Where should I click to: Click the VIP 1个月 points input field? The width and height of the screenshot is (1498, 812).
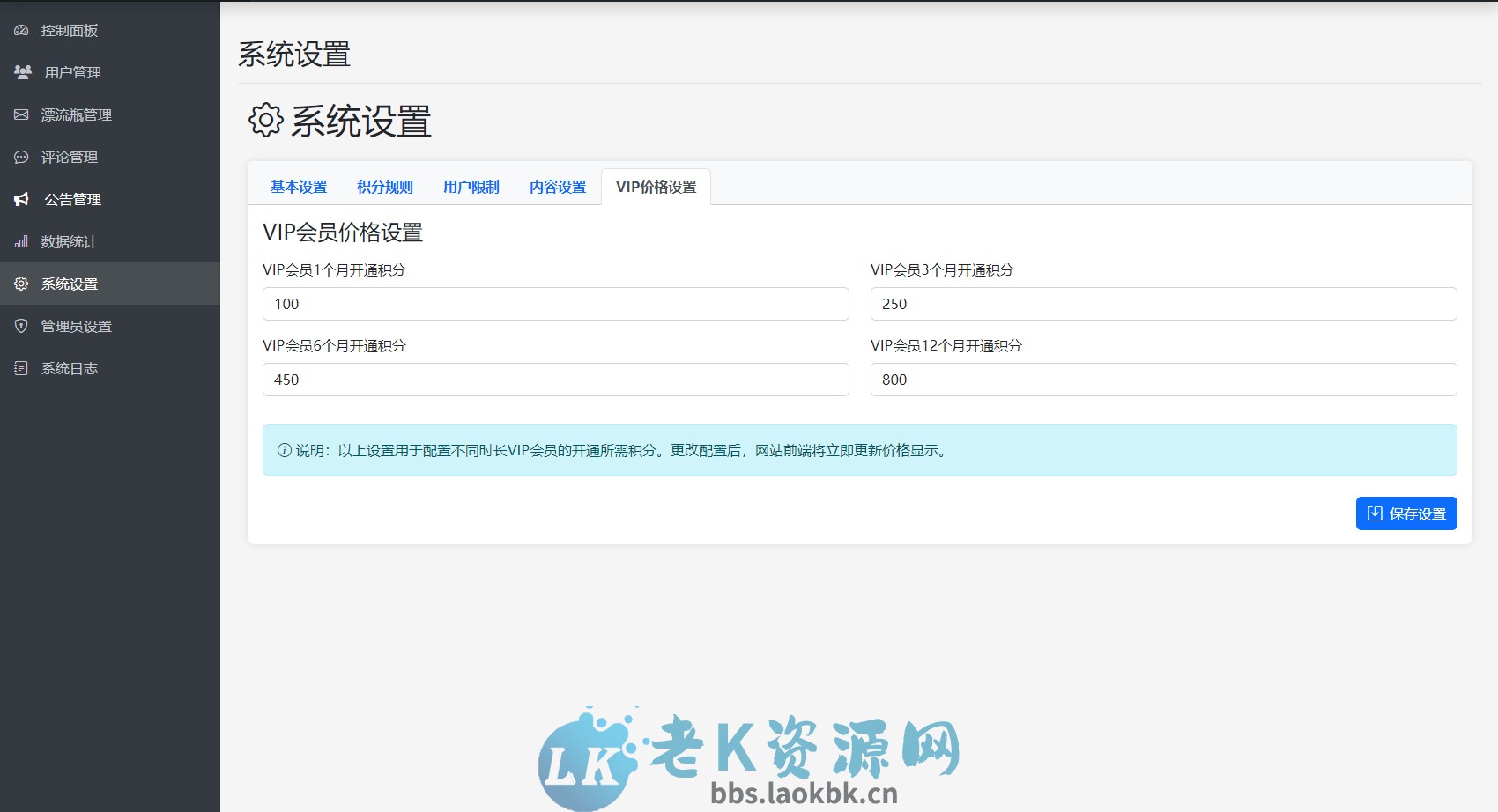(555, 304)
